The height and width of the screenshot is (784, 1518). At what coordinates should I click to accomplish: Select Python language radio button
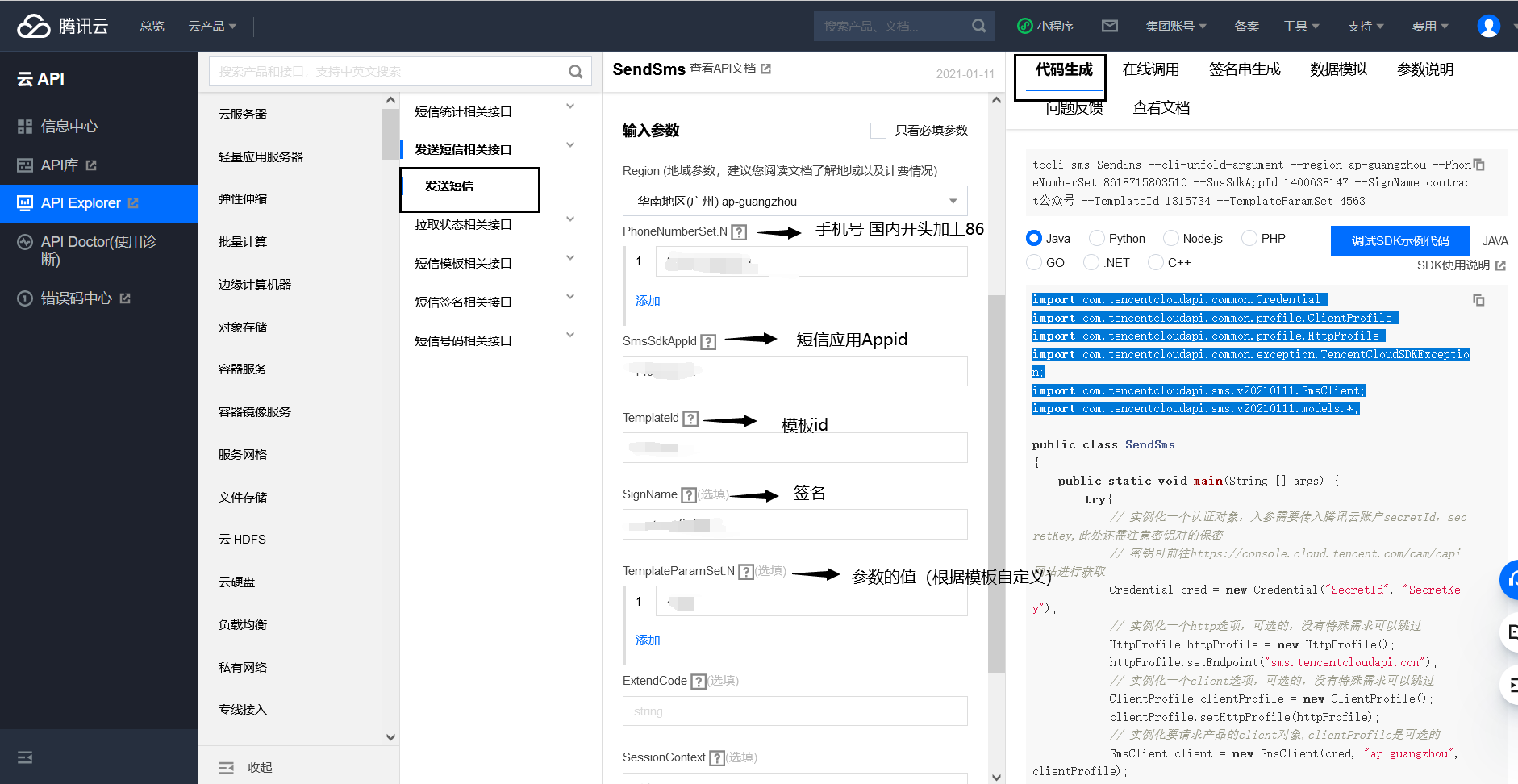(1097, 238)
